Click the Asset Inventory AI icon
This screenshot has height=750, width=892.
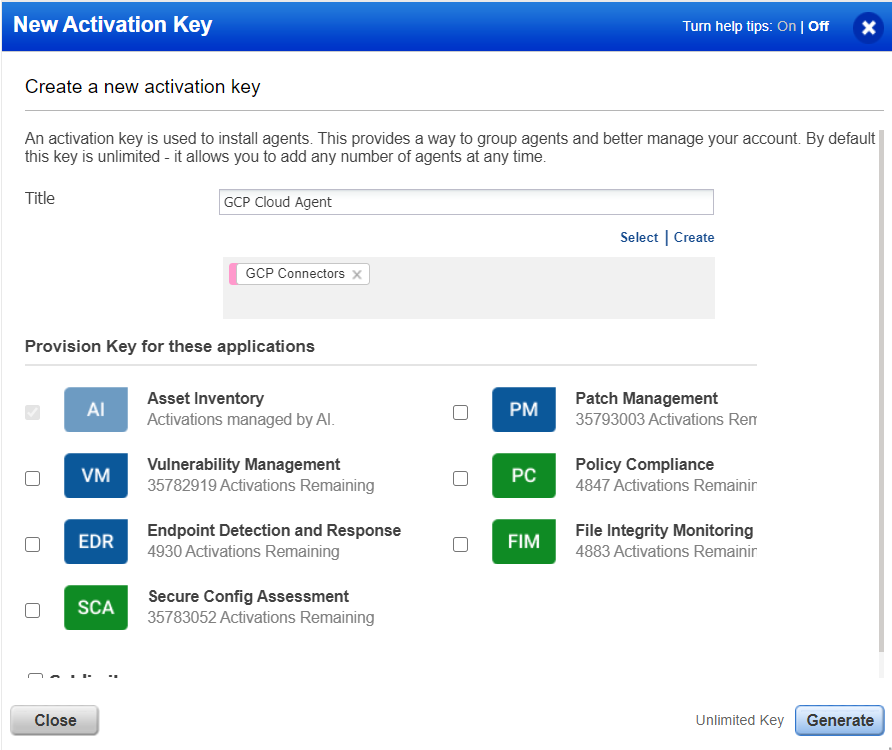point(95,409)
